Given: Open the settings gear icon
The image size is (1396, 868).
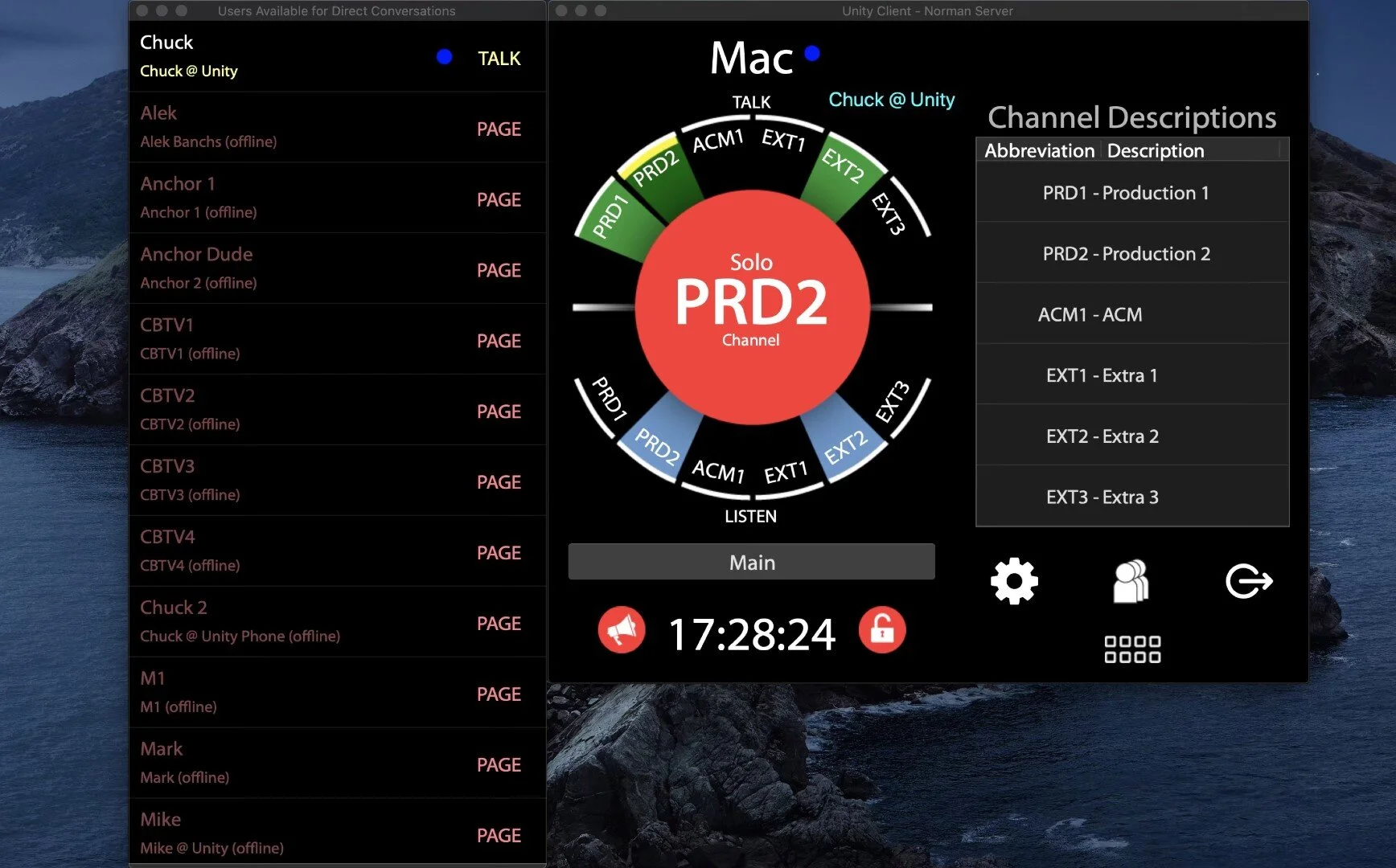Looking at the screenshot, I should [x=1014, y=580].
